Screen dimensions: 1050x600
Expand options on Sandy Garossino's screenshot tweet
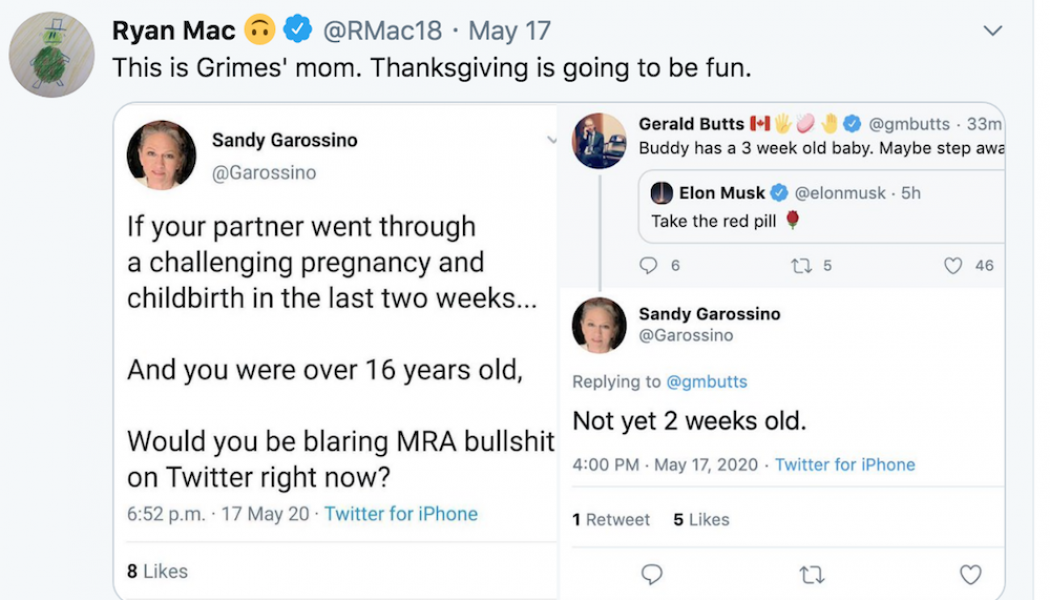553,141
